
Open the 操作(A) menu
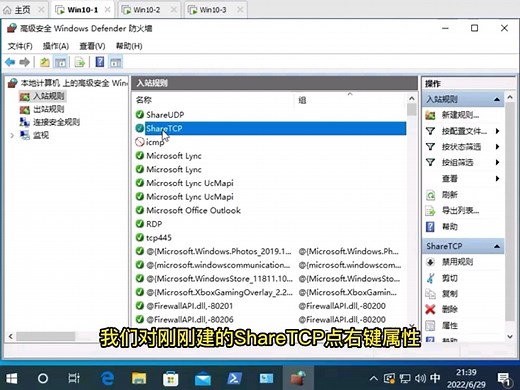(56, 46)
